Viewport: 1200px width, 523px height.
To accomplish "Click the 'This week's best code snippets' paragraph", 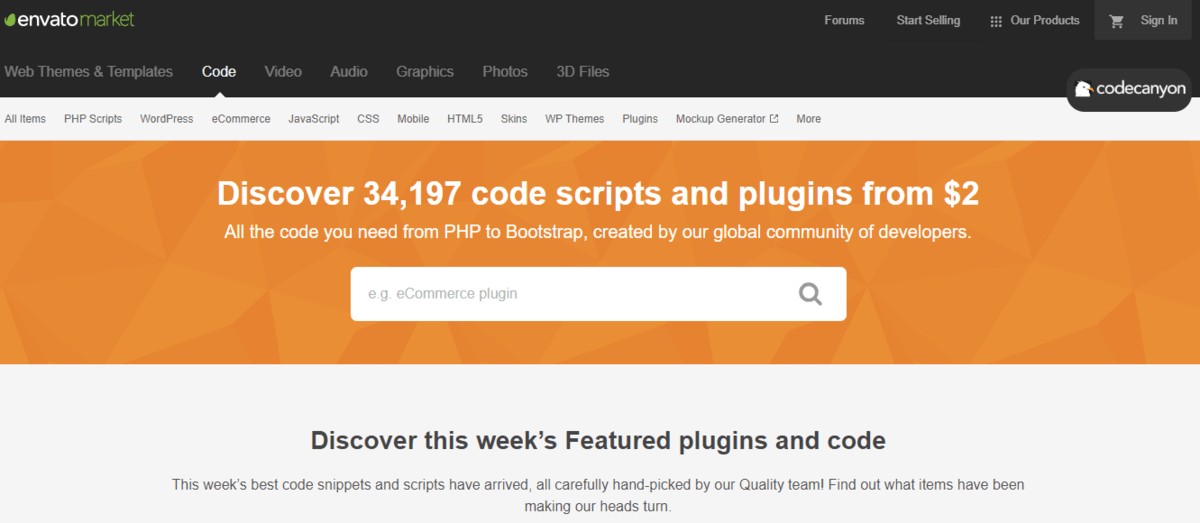I will coord(598,495).
